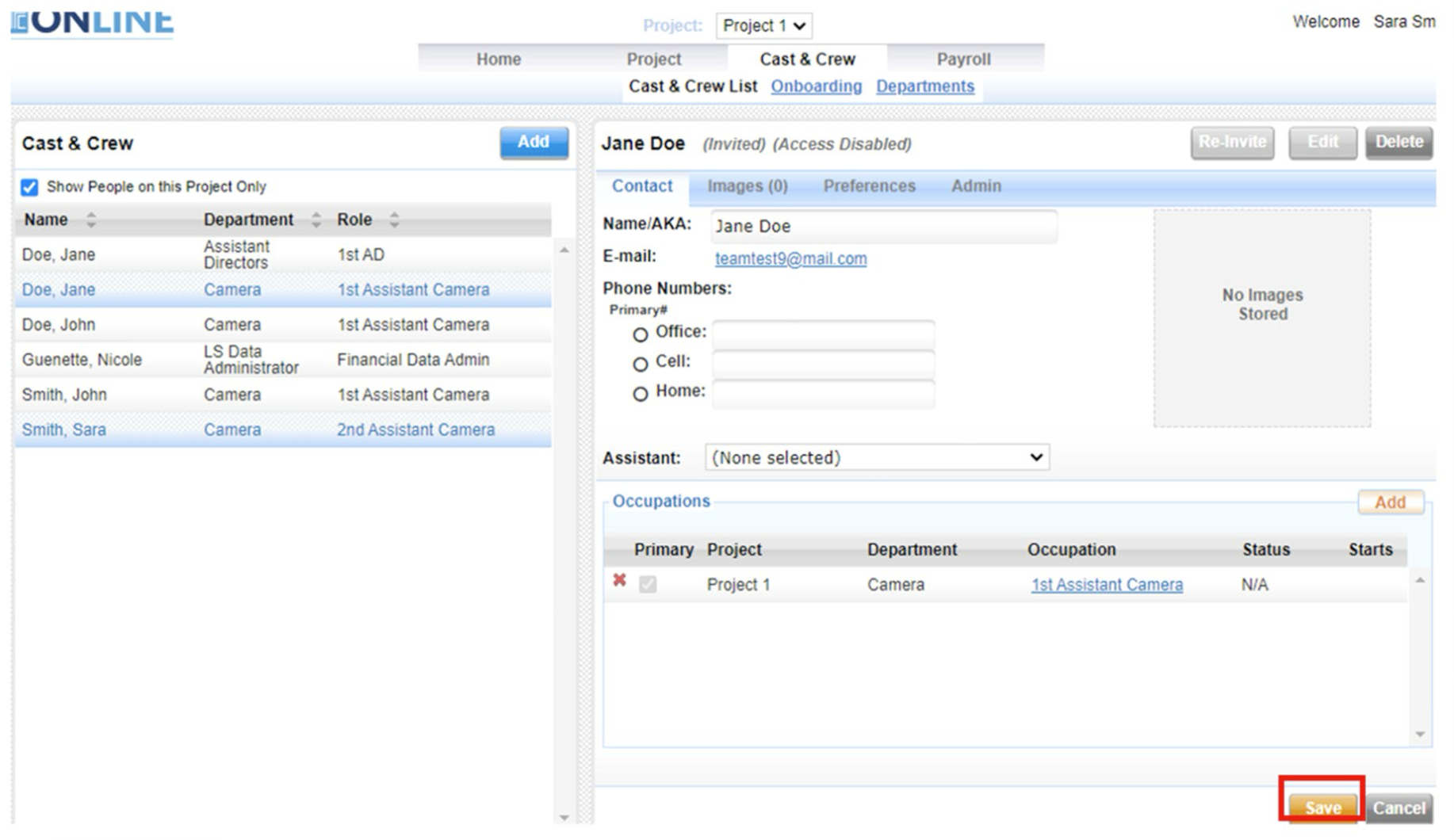
Task: Click the occupations table scroll up arrow
Action: click(1420, 581)
